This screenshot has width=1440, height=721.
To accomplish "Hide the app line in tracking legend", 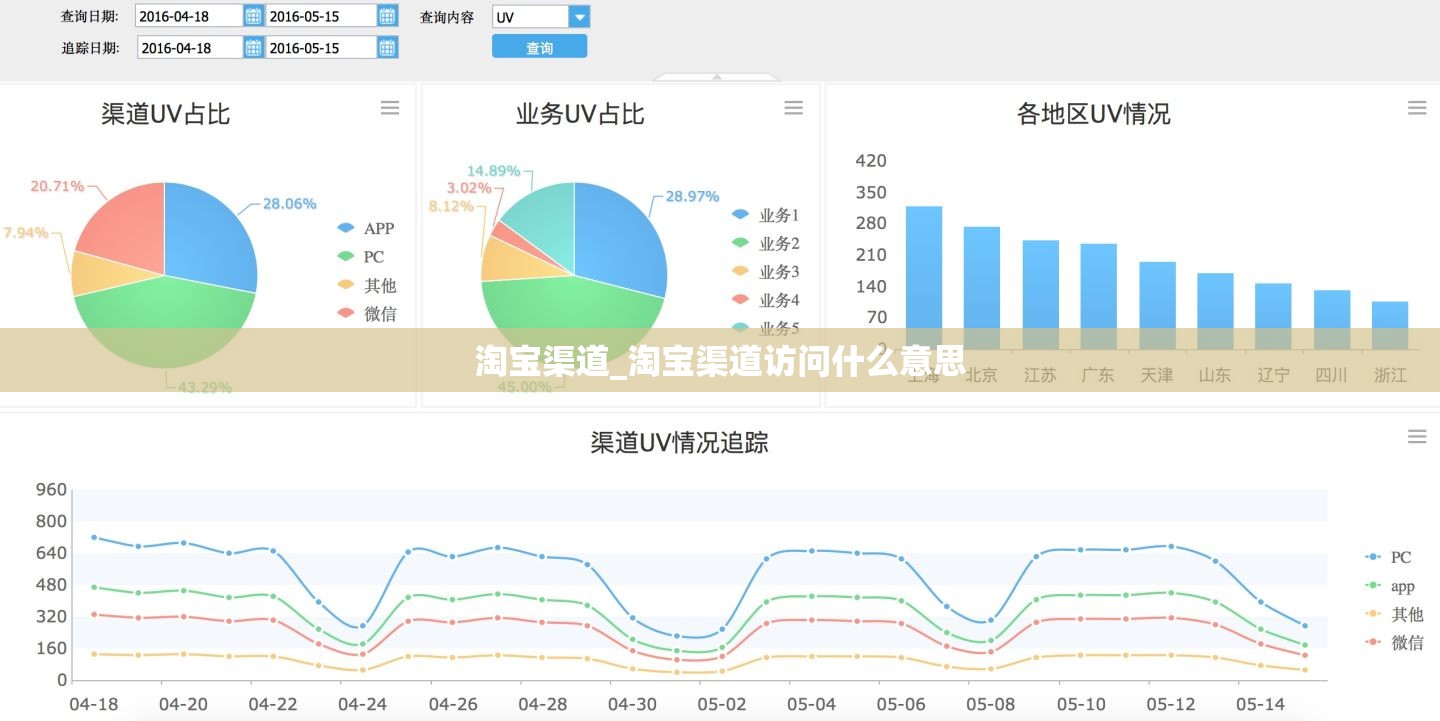I will (x=1390, y=586).
